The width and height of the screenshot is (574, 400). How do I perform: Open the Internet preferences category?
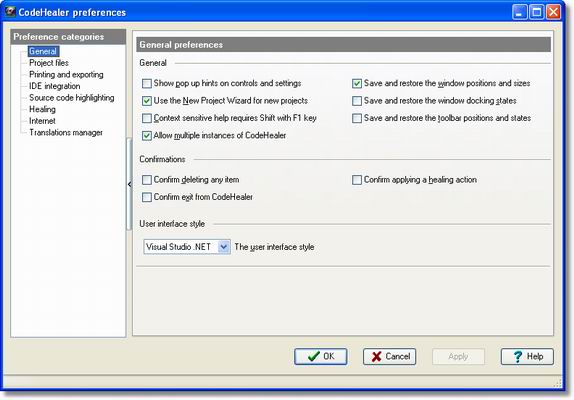tap(42, 121)
